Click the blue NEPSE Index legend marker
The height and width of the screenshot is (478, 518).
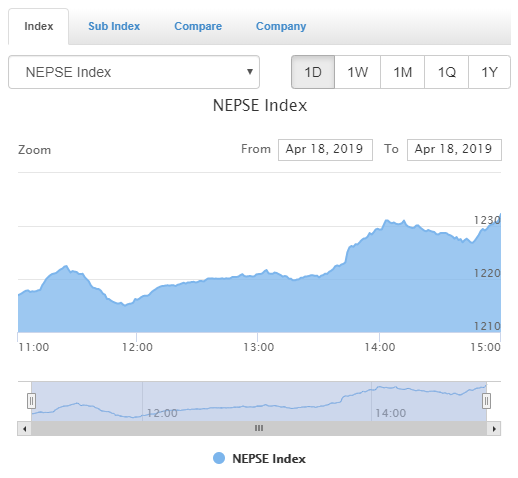[x=219, y=458]
